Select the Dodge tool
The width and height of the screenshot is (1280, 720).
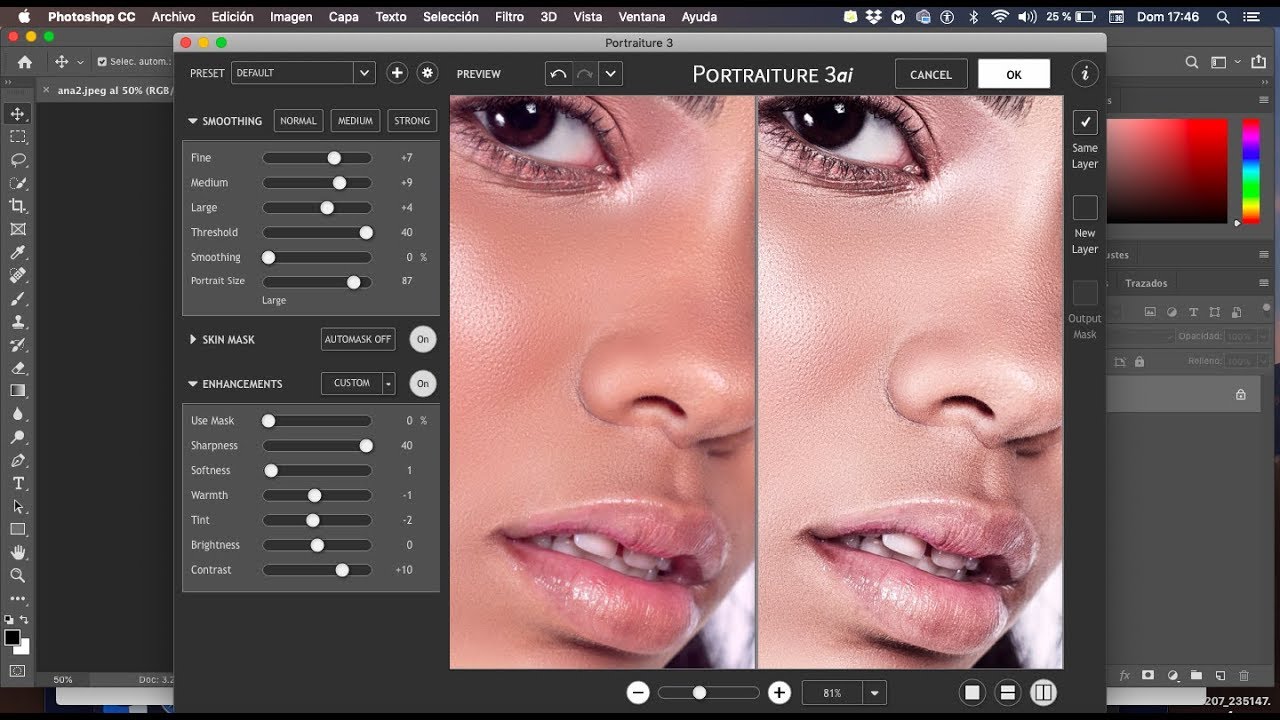pos(18,437)
